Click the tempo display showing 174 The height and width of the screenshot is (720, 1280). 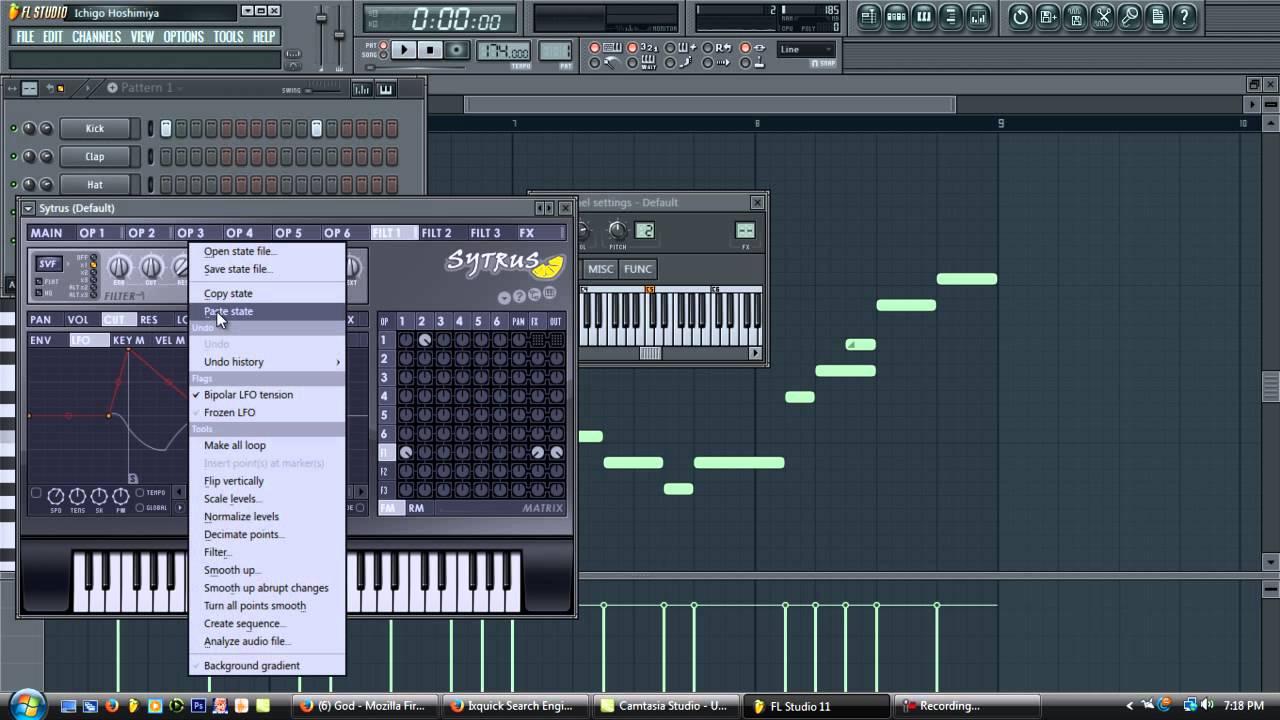tap(504, 51)
